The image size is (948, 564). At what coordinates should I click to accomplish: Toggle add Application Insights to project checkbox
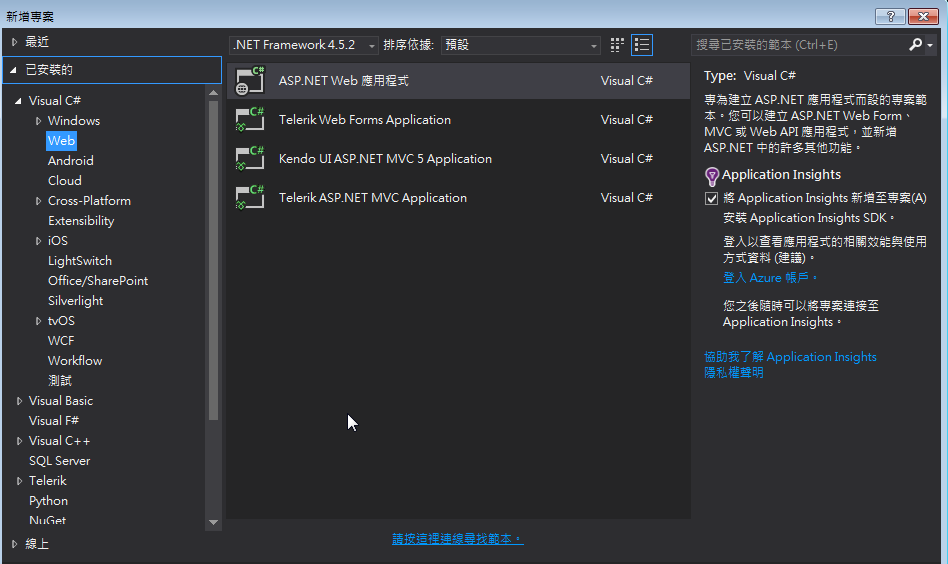712,198
